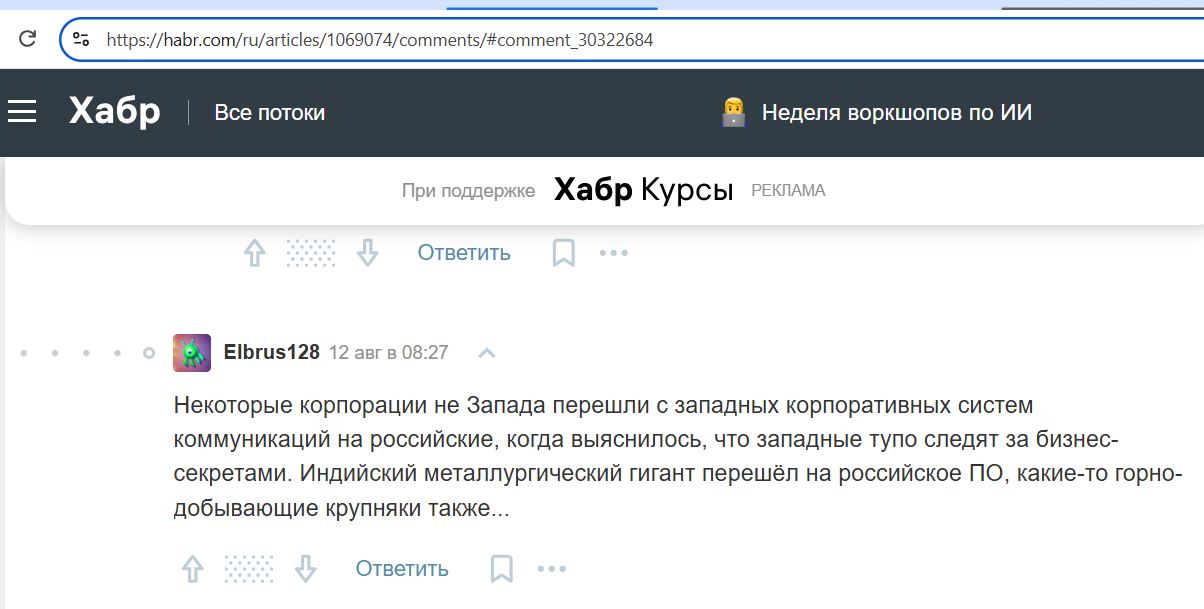This screenshot has width=1204, height=609.
Task: Upvote the upper comment
Action: pyautogui.click(x=255, y=253)
